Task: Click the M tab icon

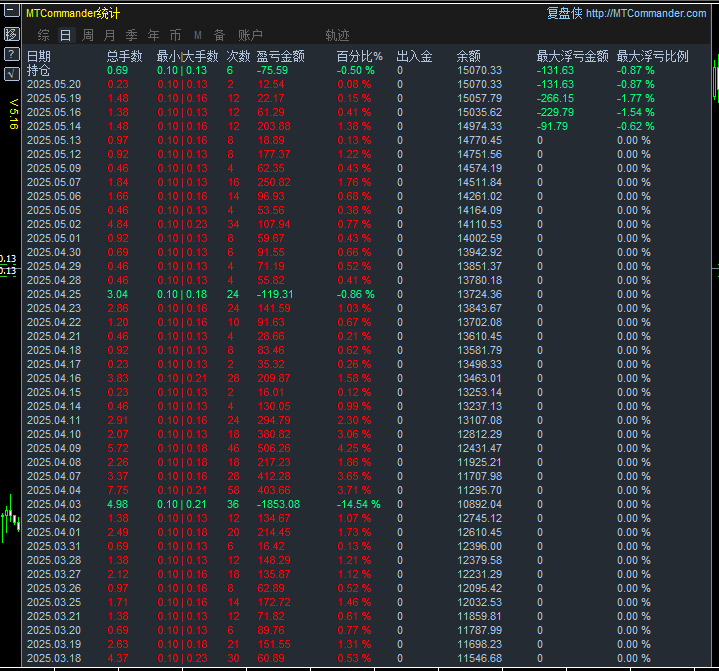Action: (198, 35)
